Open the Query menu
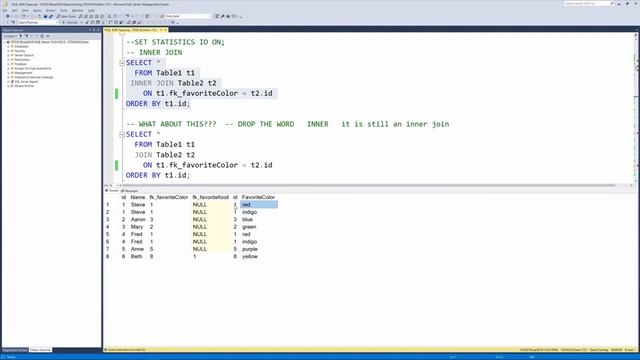Screen dimensions: 640x360 (x=37, y=10)
